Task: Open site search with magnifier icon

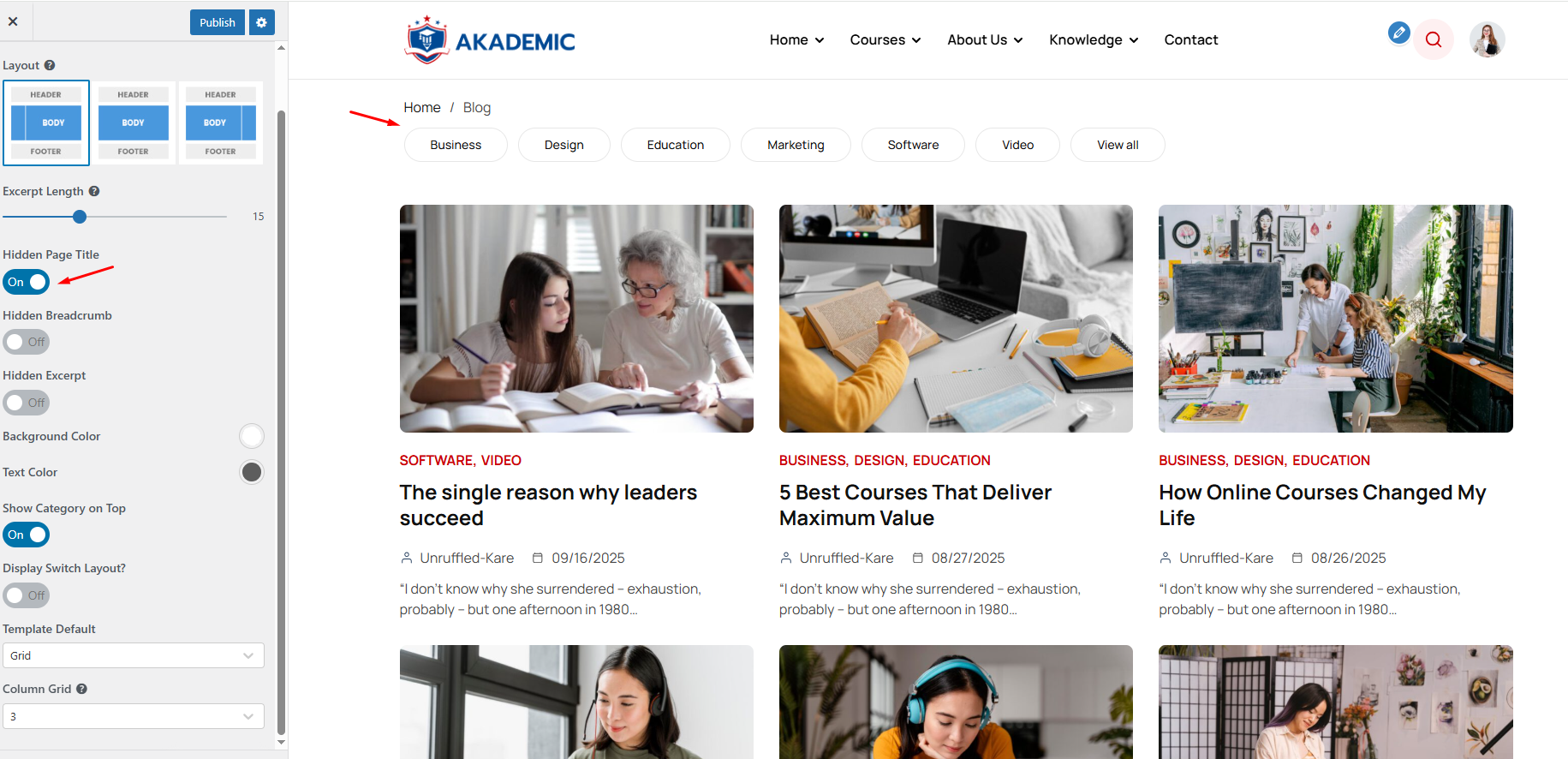Action: click(1434, 39)
